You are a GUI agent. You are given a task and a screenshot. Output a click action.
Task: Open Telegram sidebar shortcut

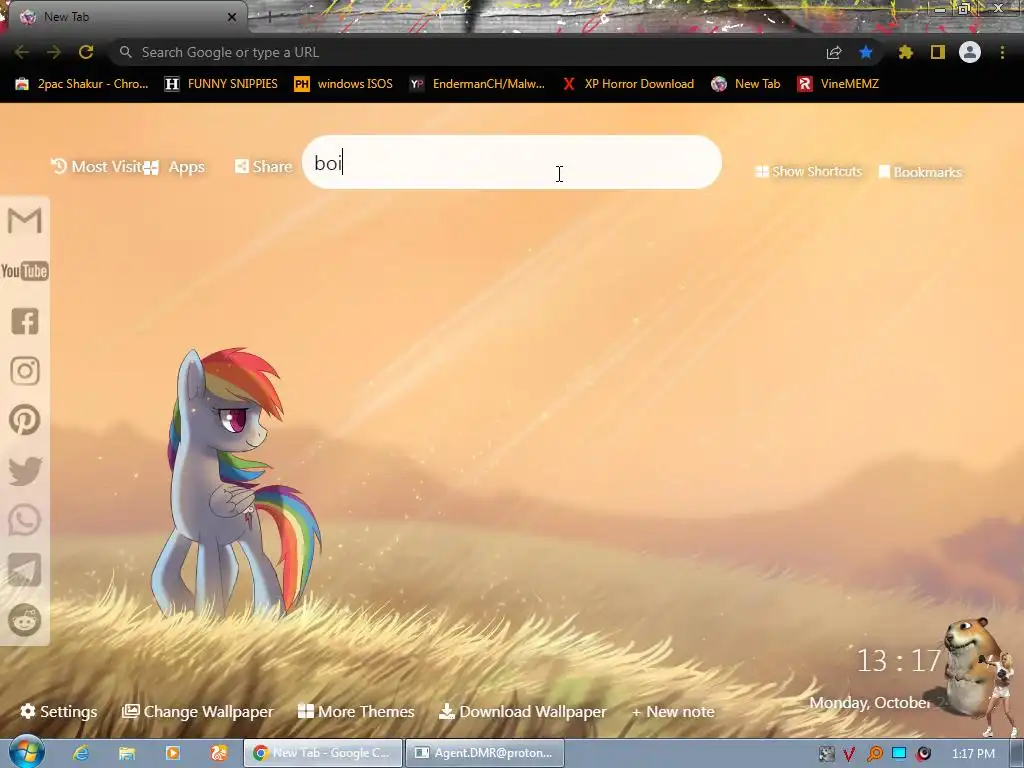click(x=25, y=570)
